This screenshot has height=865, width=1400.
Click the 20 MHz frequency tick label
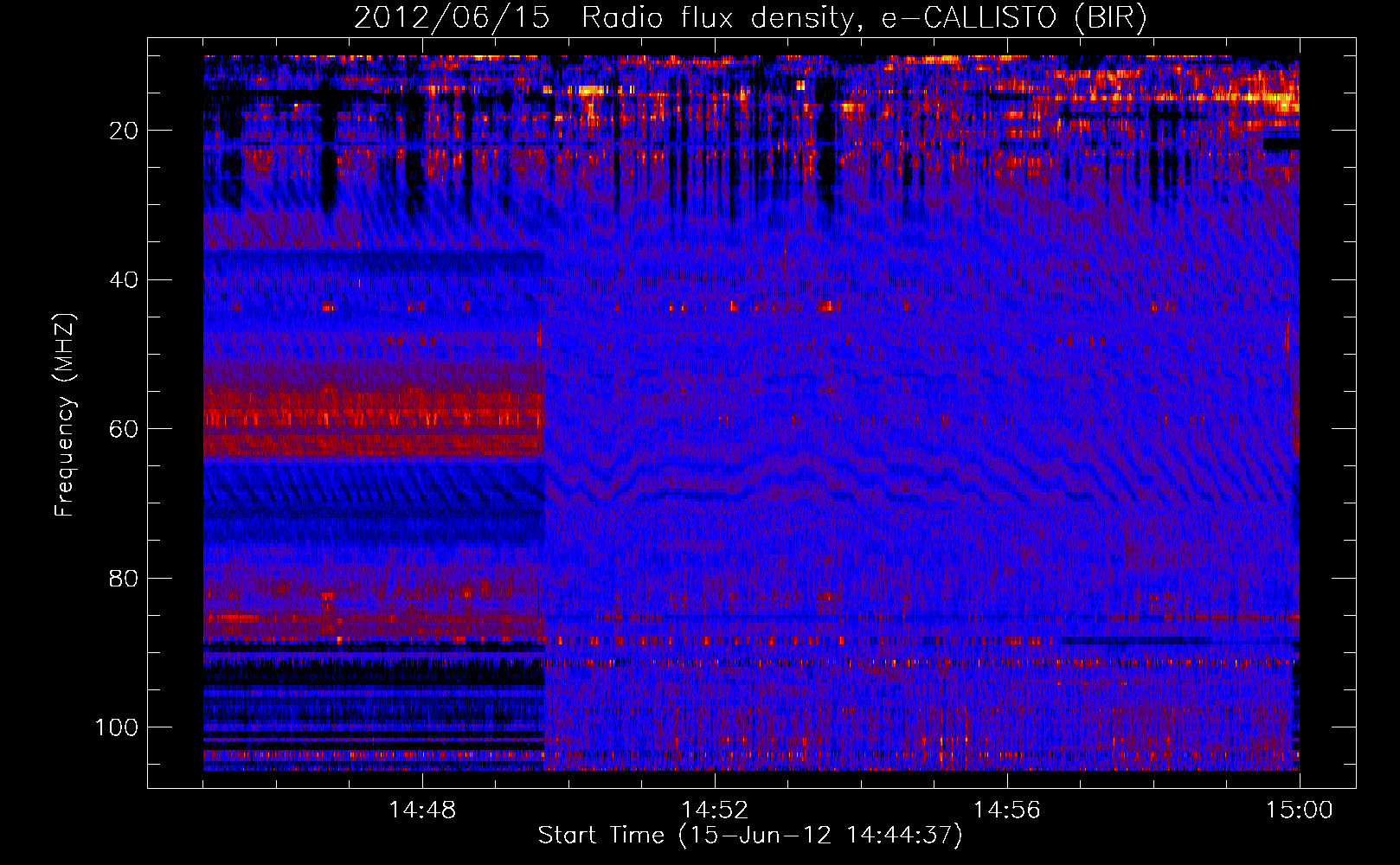coord(124,131)
